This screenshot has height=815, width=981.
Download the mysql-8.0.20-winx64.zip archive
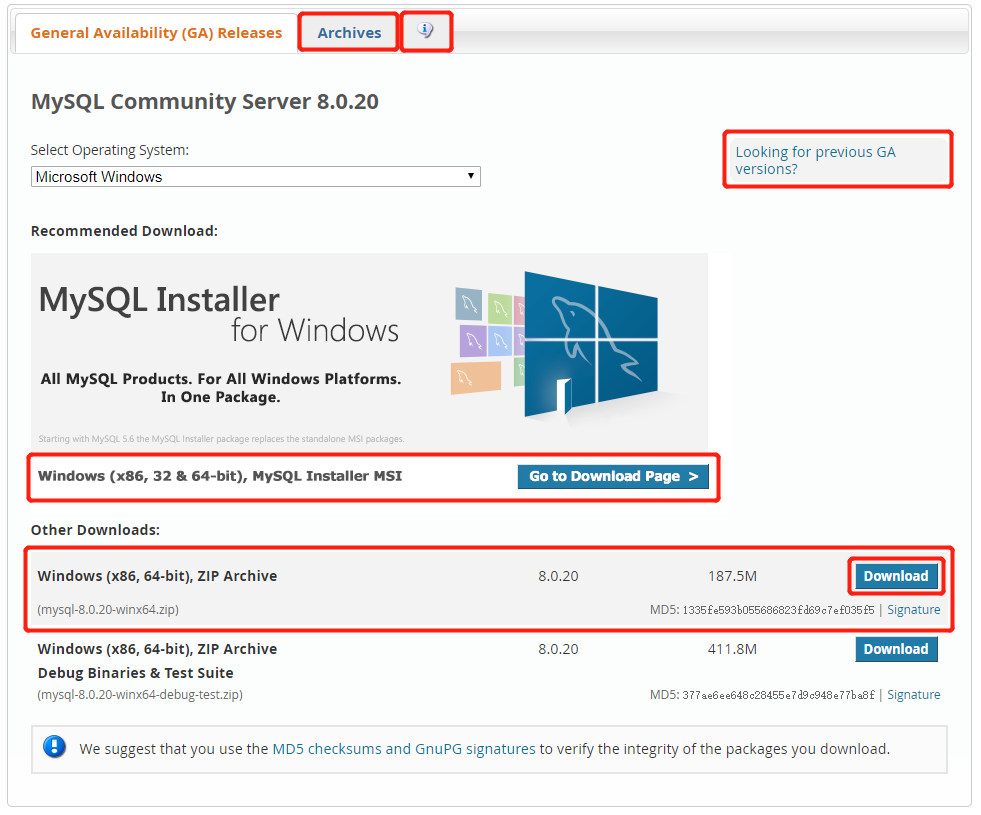pos(896,576)
